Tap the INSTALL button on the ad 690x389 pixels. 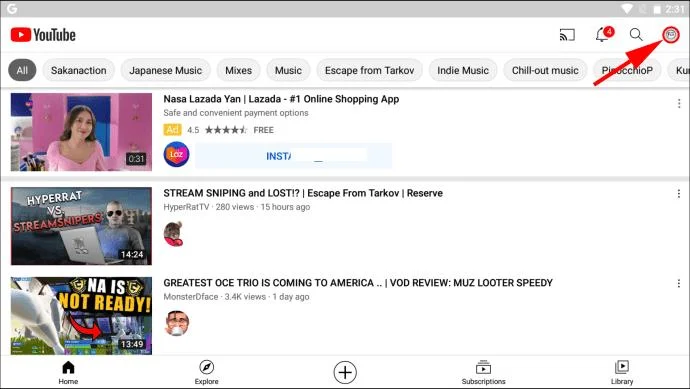click(x=293, y=156)
